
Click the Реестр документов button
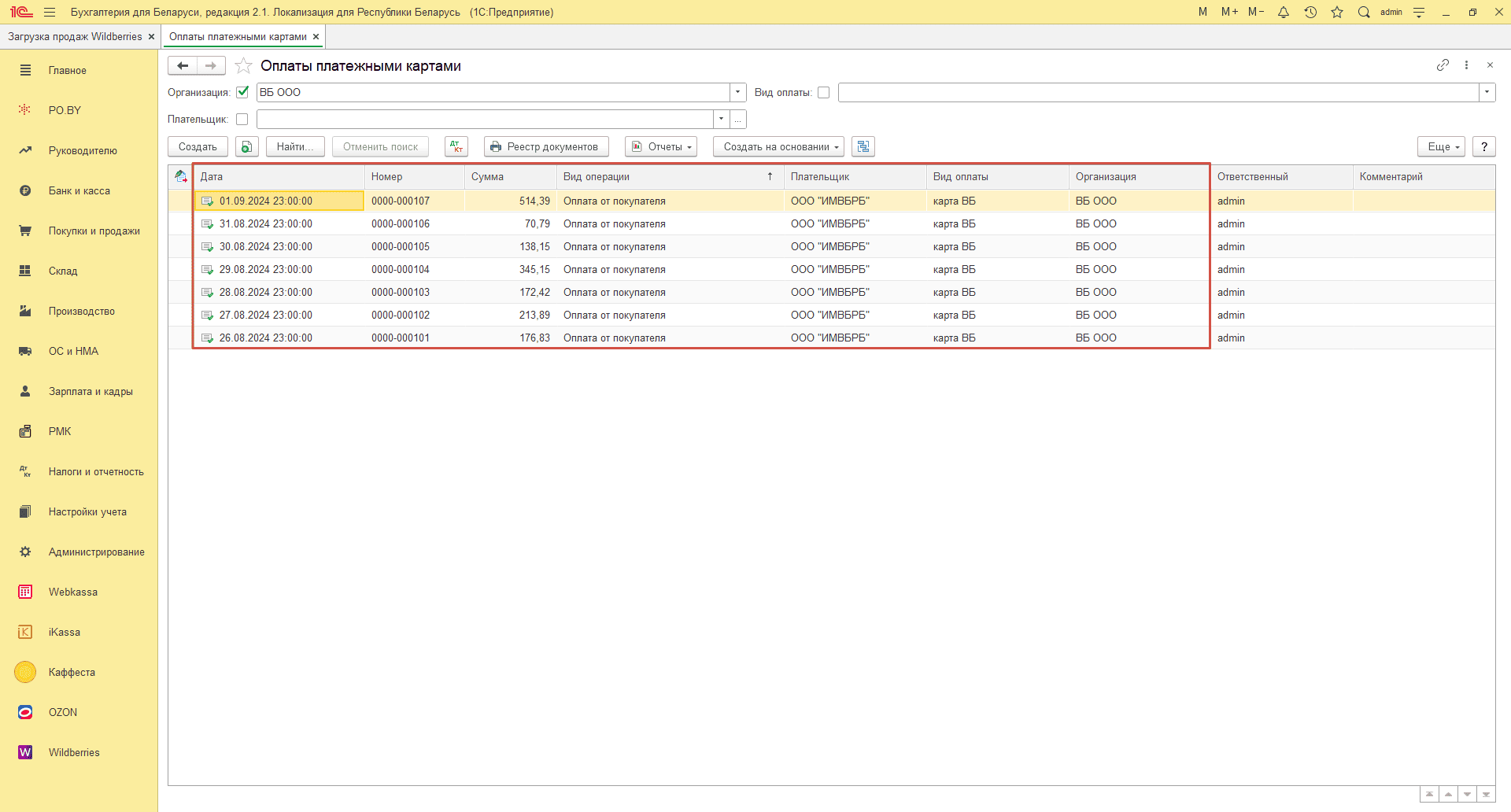(546, 147)
